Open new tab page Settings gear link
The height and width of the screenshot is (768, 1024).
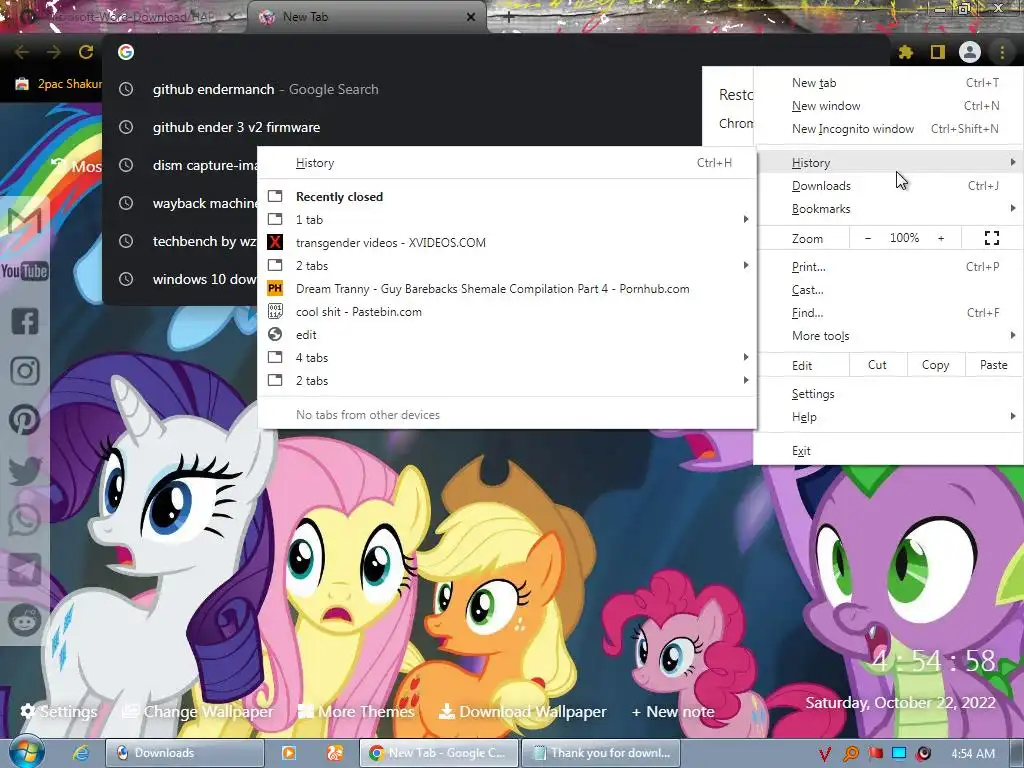tap(59, 711)
